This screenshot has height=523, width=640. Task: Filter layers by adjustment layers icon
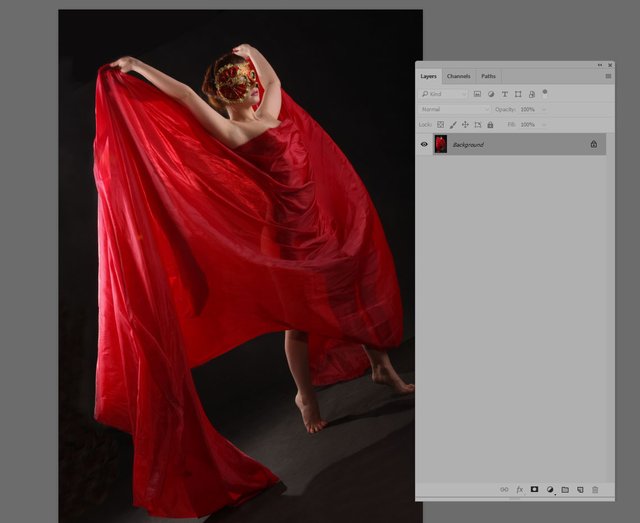491,94
